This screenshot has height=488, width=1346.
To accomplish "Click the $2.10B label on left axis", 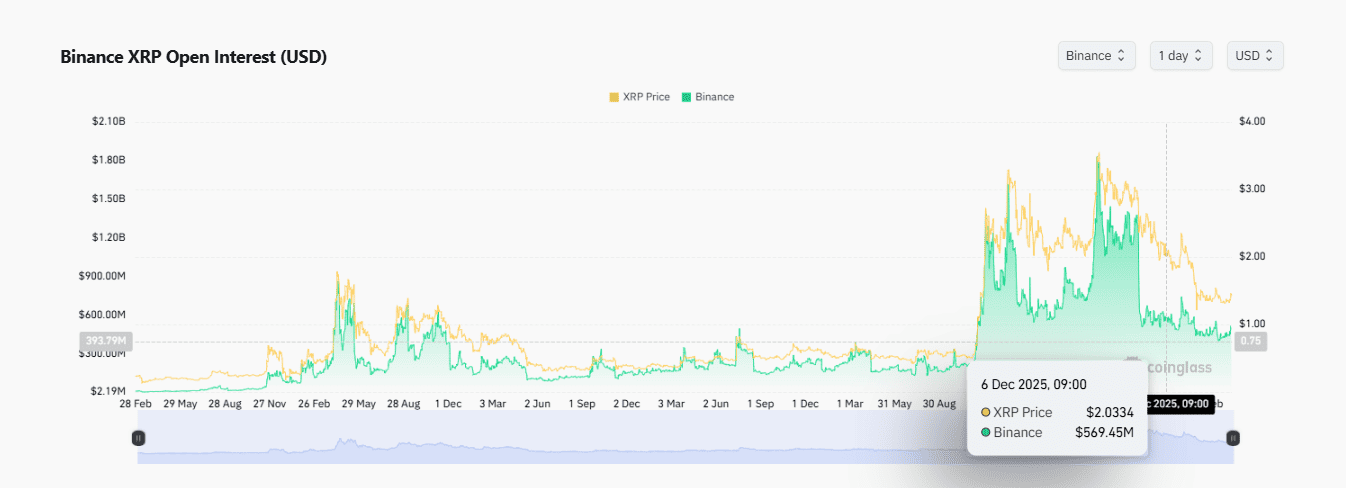I will click(107, 121).
